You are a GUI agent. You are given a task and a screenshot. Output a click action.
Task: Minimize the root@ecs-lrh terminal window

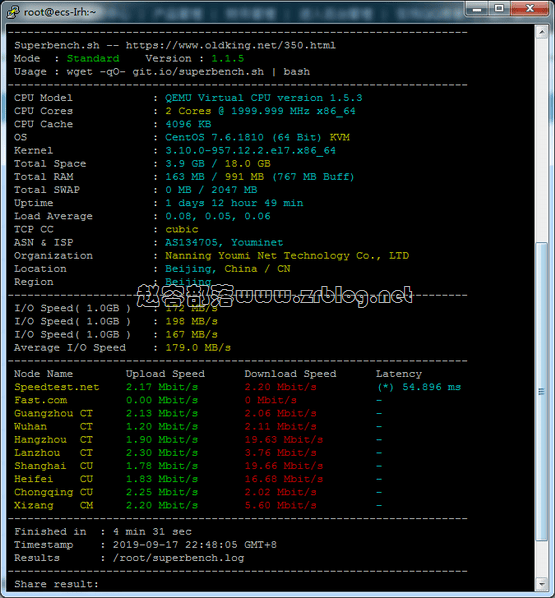click(x=477, y=8)
